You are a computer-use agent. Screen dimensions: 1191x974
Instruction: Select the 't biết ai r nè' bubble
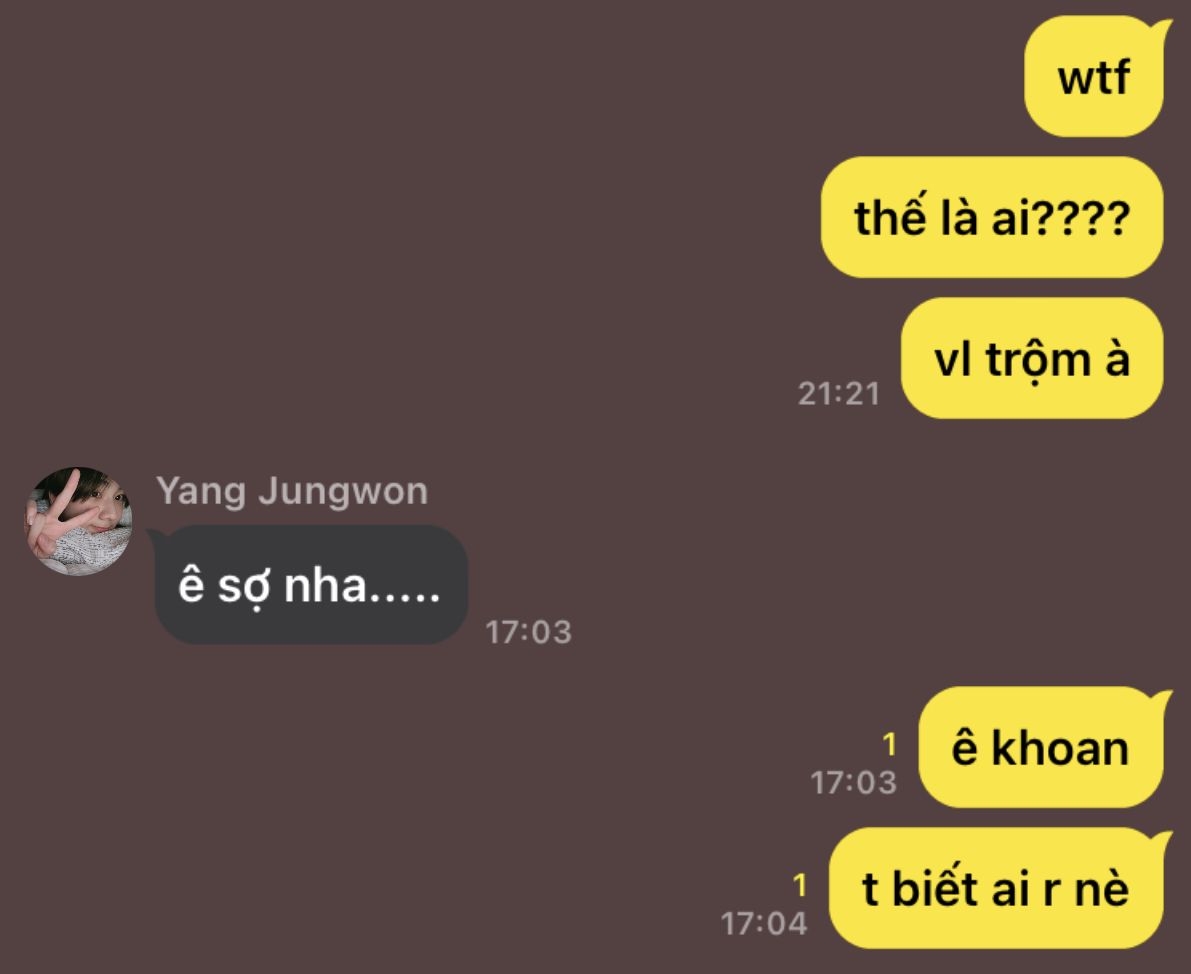pos(996,888)
